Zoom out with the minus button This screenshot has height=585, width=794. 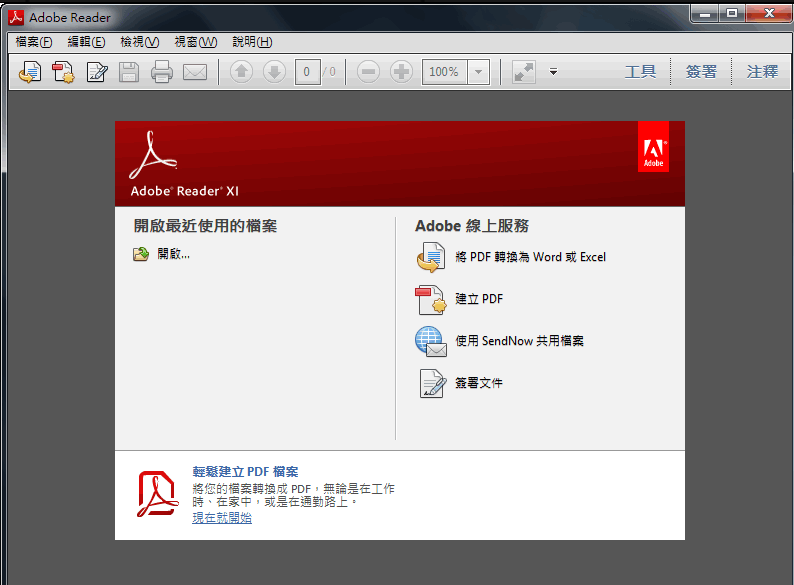[x=368, y=72]
